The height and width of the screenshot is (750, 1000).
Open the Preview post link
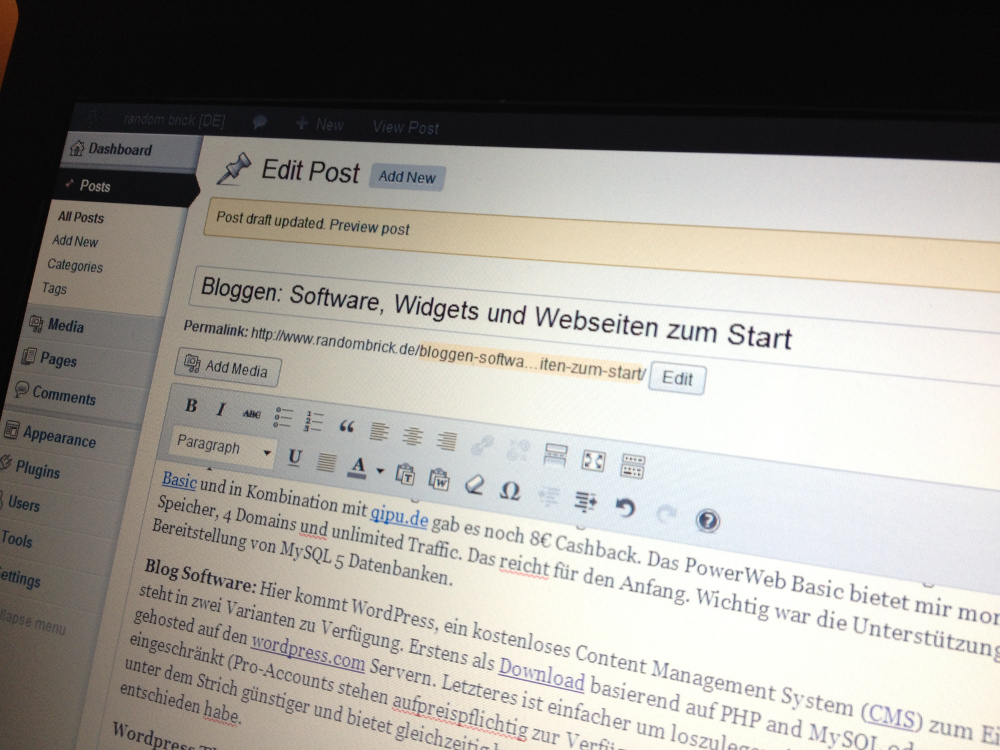pos(369,227)
